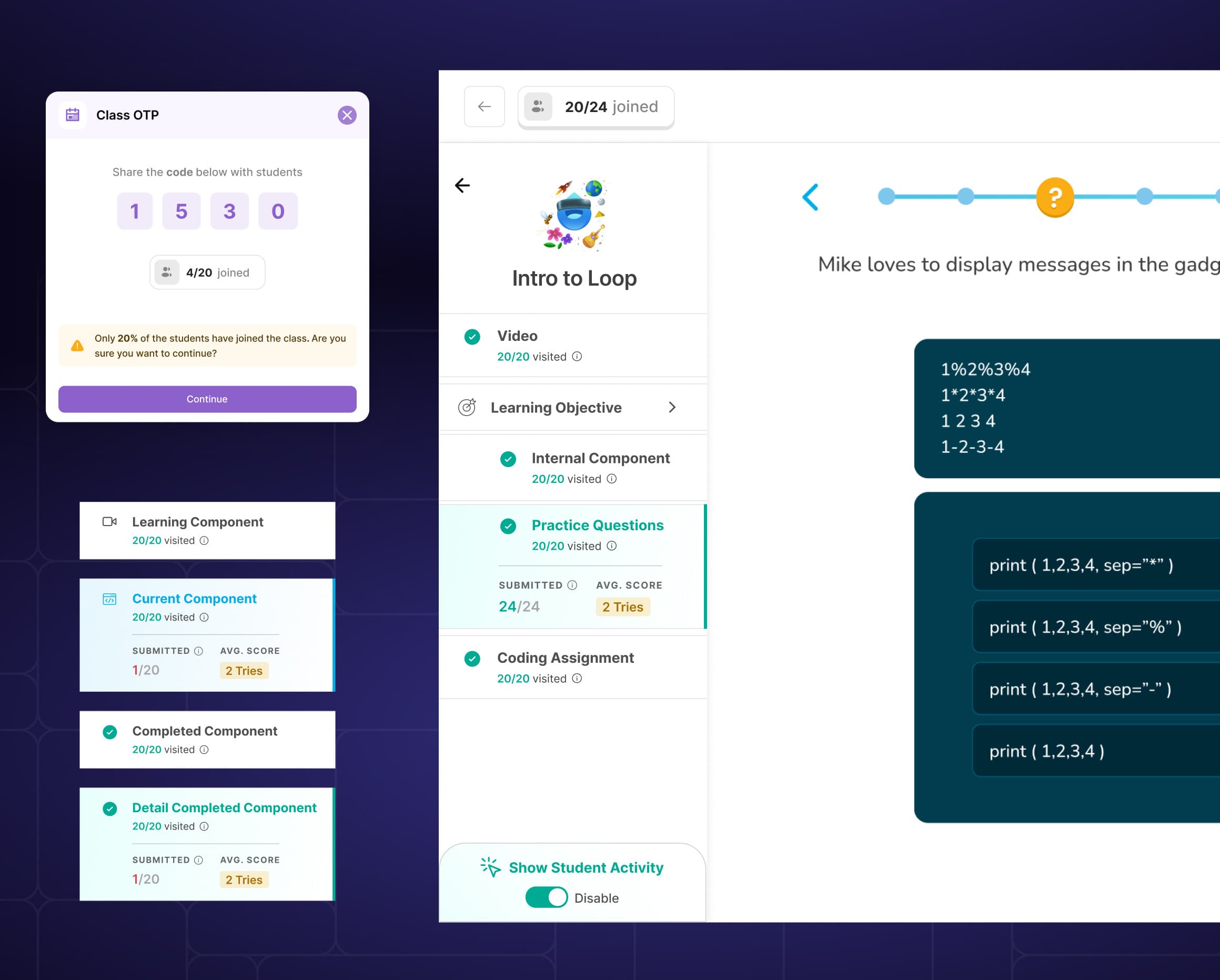Viewport: 1220px width, 980px height.
Task: Select the Practice Questions section
Action: [597, 526]
